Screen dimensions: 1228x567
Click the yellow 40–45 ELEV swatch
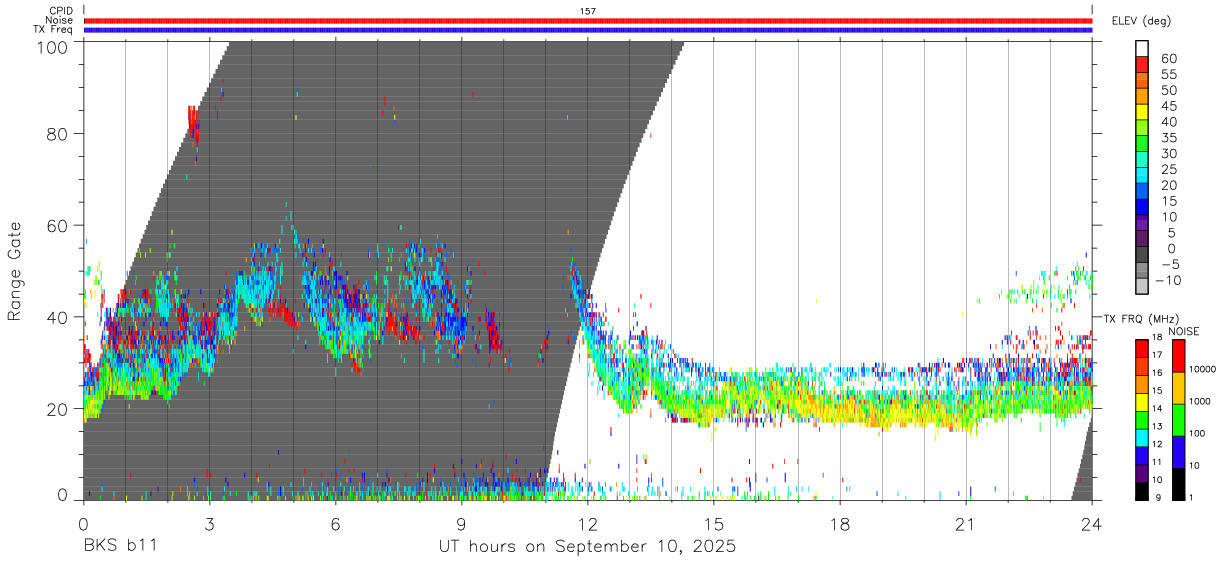(1142, 112)
